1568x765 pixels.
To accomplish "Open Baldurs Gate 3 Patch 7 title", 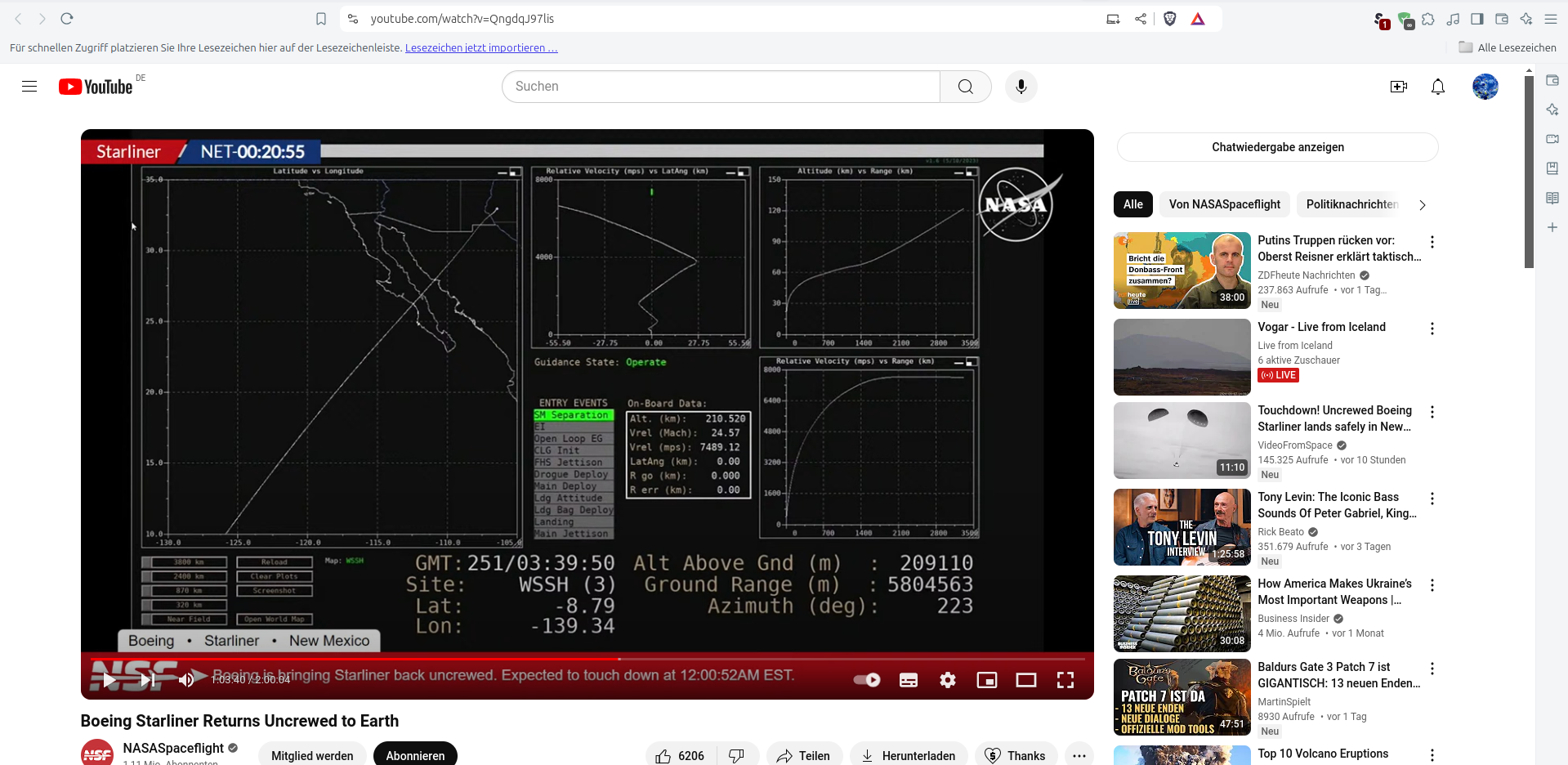I will click(1338, 675).
